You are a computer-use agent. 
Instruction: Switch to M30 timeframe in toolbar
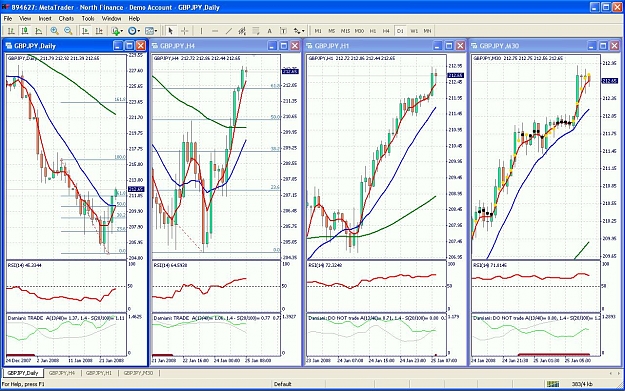point(359,31)
